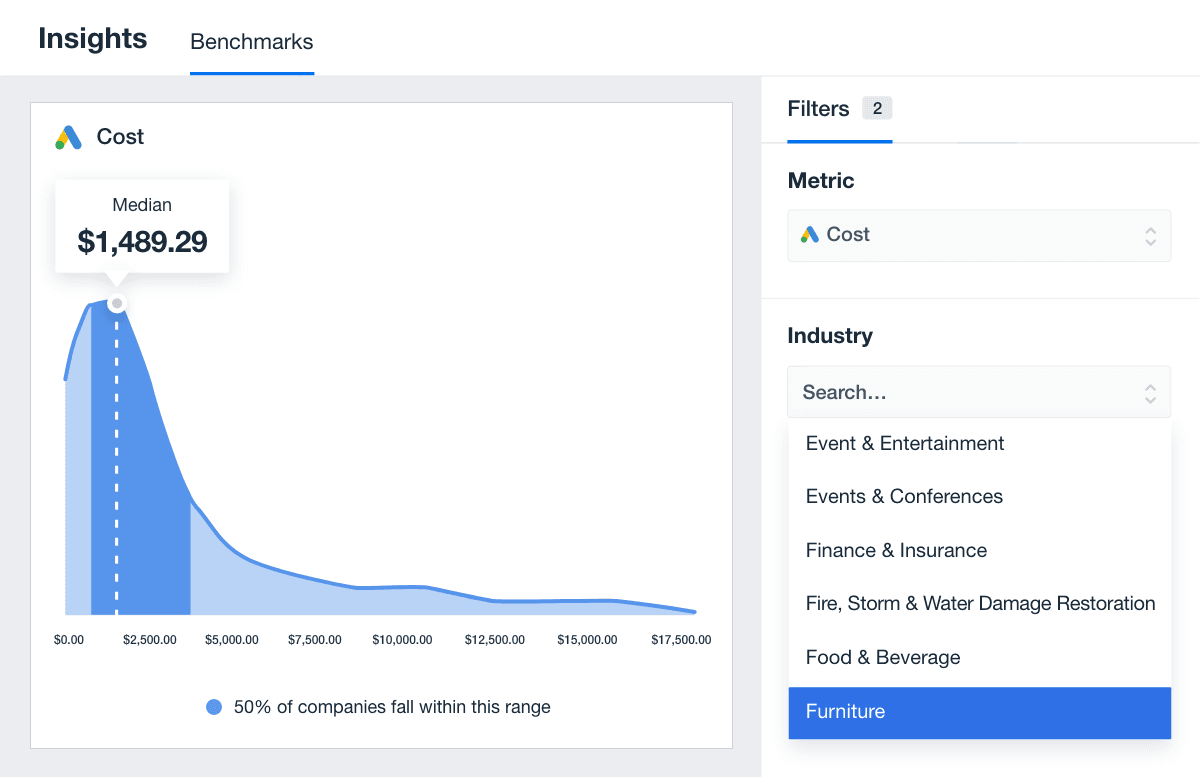This screenshot has height=777, width=1200.
Task: Choose Food & Beverage industry
Action: click(x=883, y=658)
